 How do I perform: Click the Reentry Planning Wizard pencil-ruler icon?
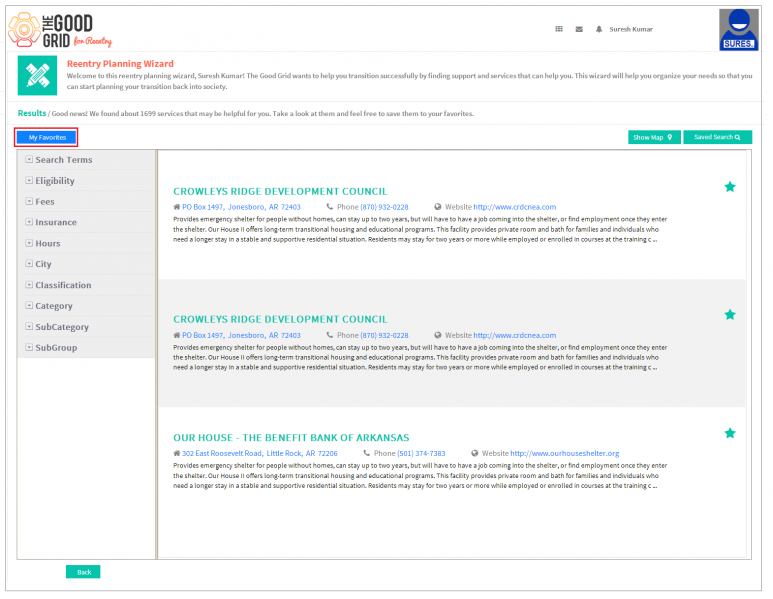pos(37,75)
